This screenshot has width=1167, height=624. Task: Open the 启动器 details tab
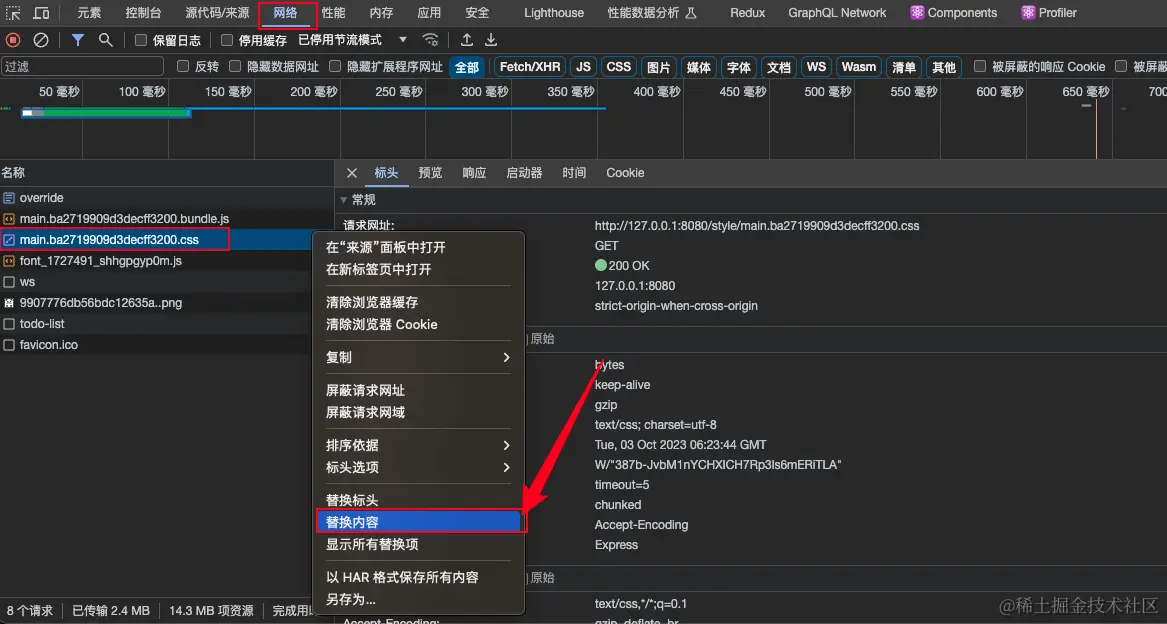coord(524,173)
